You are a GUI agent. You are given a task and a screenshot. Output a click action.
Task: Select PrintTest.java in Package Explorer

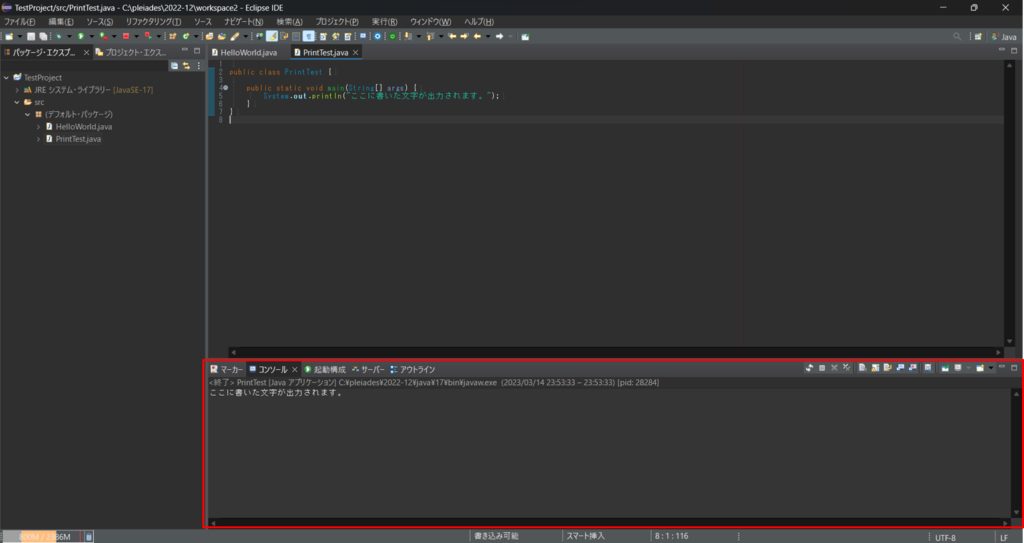point(78,139)
